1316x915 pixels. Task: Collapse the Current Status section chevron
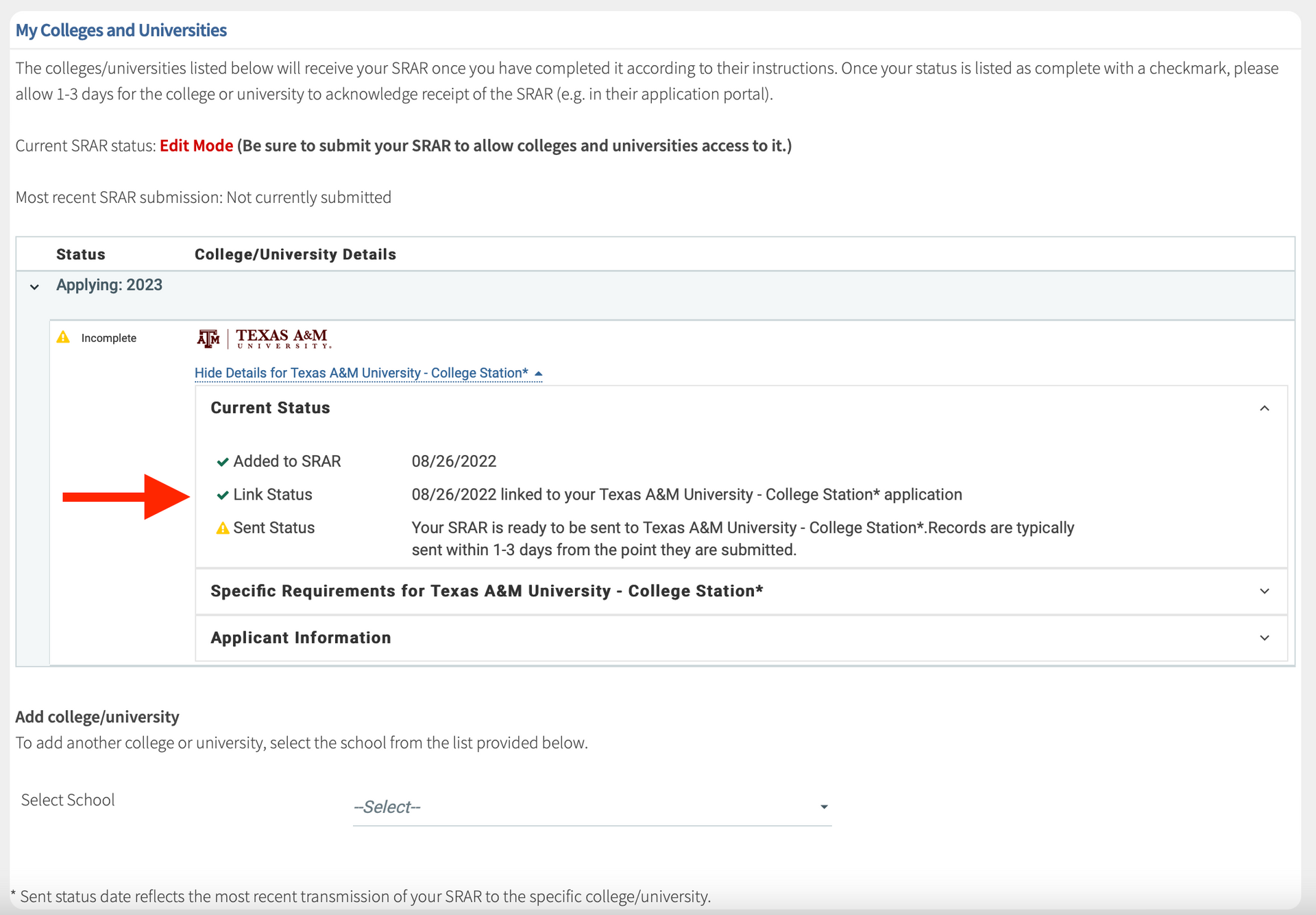(x=1265, y=408)
